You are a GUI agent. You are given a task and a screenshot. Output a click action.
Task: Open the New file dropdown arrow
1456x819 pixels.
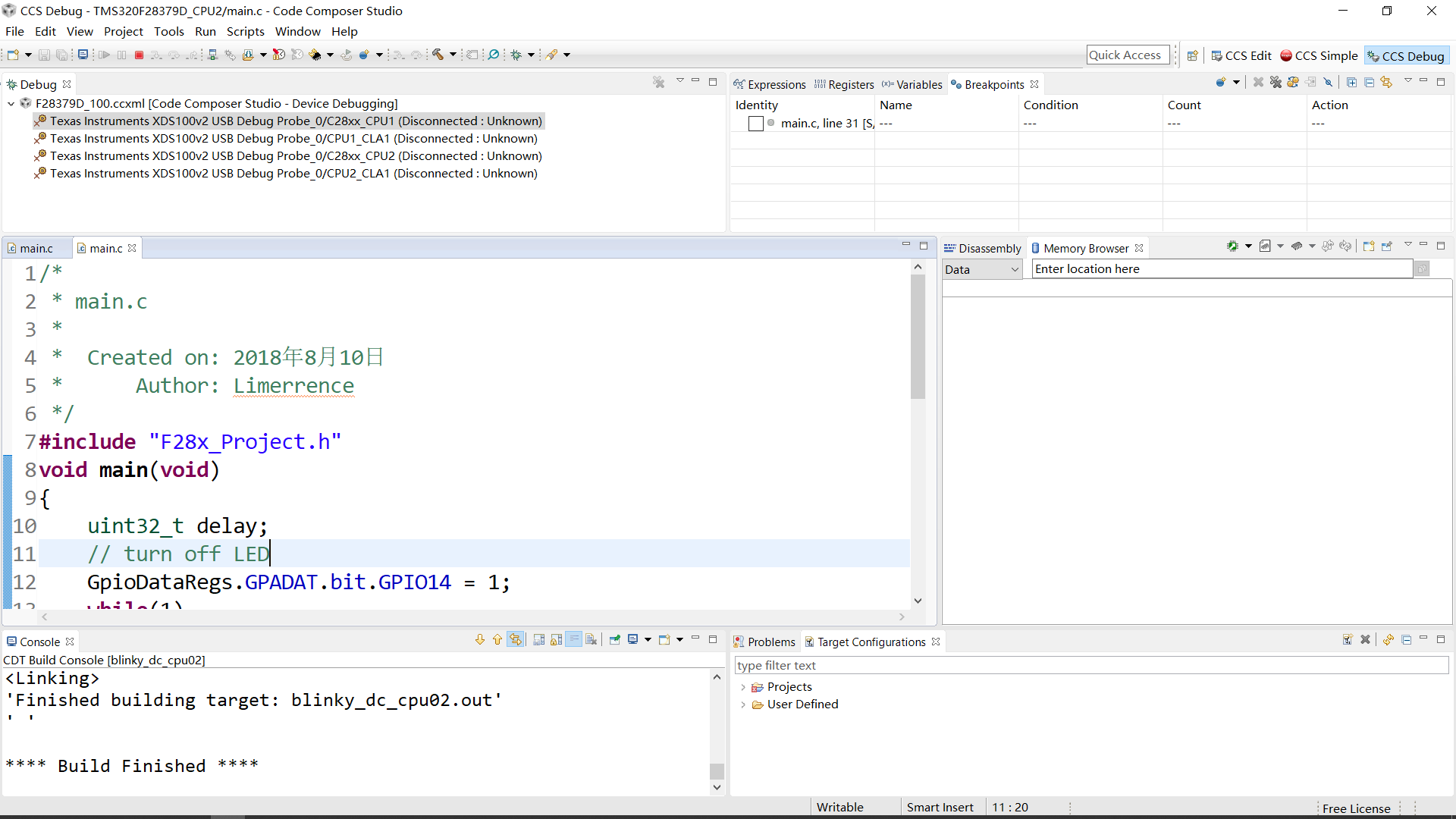[x=29, y=55]
